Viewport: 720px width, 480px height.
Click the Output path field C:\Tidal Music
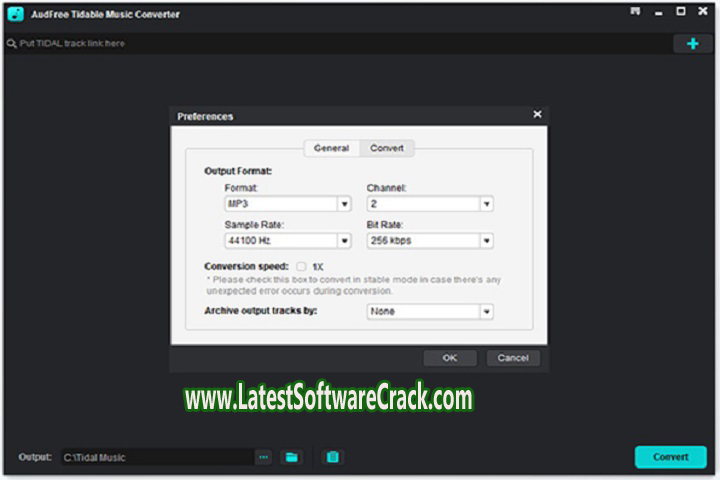pyautogui.click(x=158, y=457)
